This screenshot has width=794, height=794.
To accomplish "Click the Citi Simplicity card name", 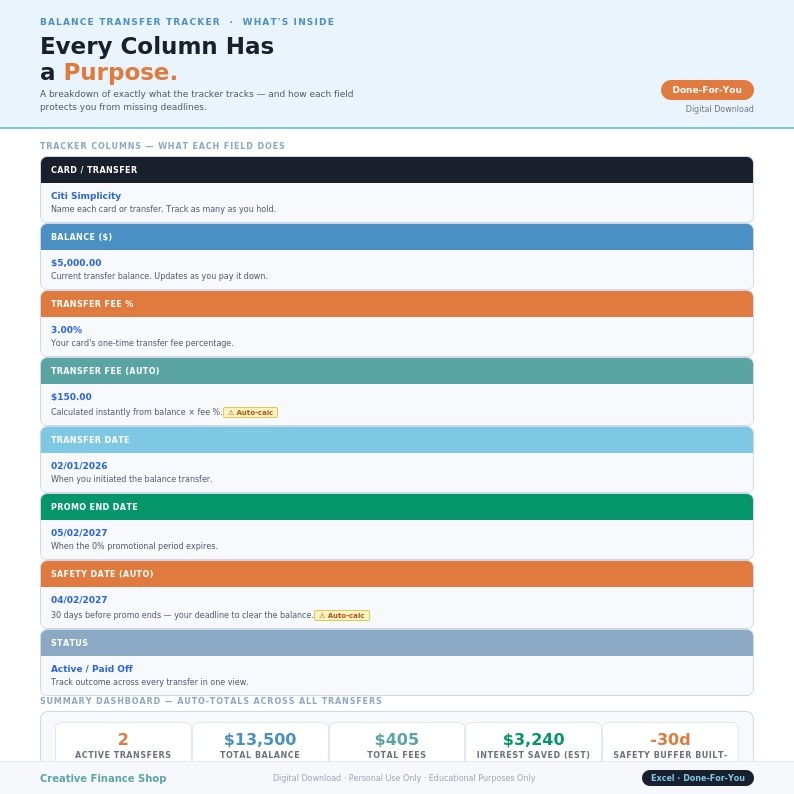I will click(x=86, y=195).
